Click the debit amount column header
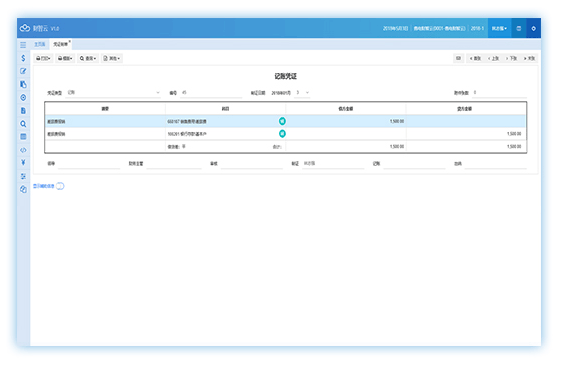The height and width of the screenshot is (370, 568). 346,109
